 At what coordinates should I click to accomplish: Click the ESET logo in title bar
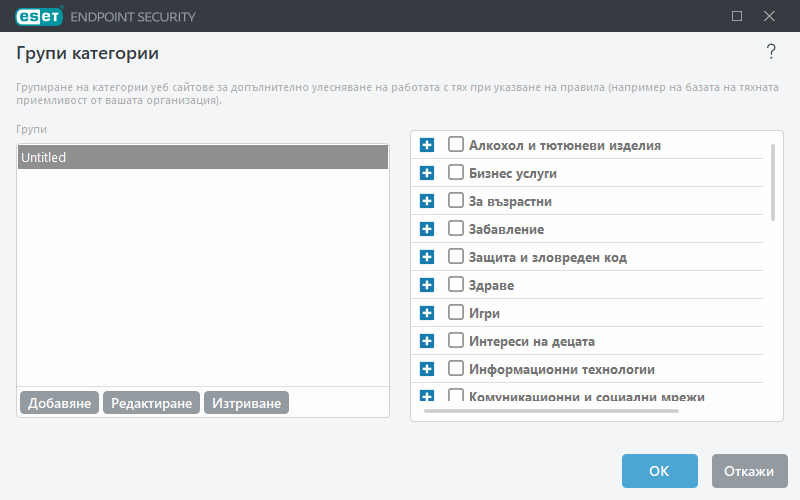point(37,16)
